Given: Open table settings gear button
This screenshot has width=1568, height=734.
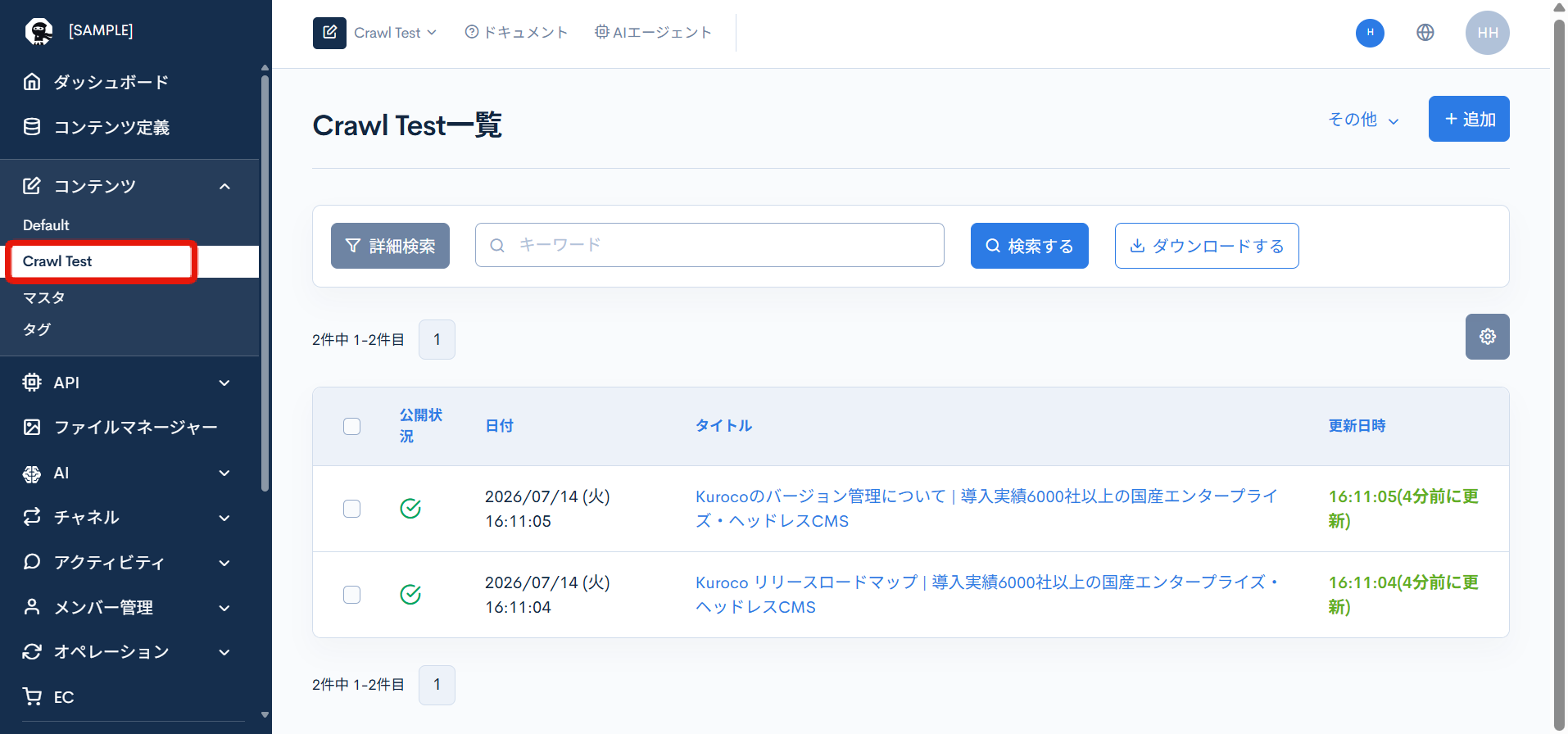Looking at the screenshot, I should point(1488,337).
